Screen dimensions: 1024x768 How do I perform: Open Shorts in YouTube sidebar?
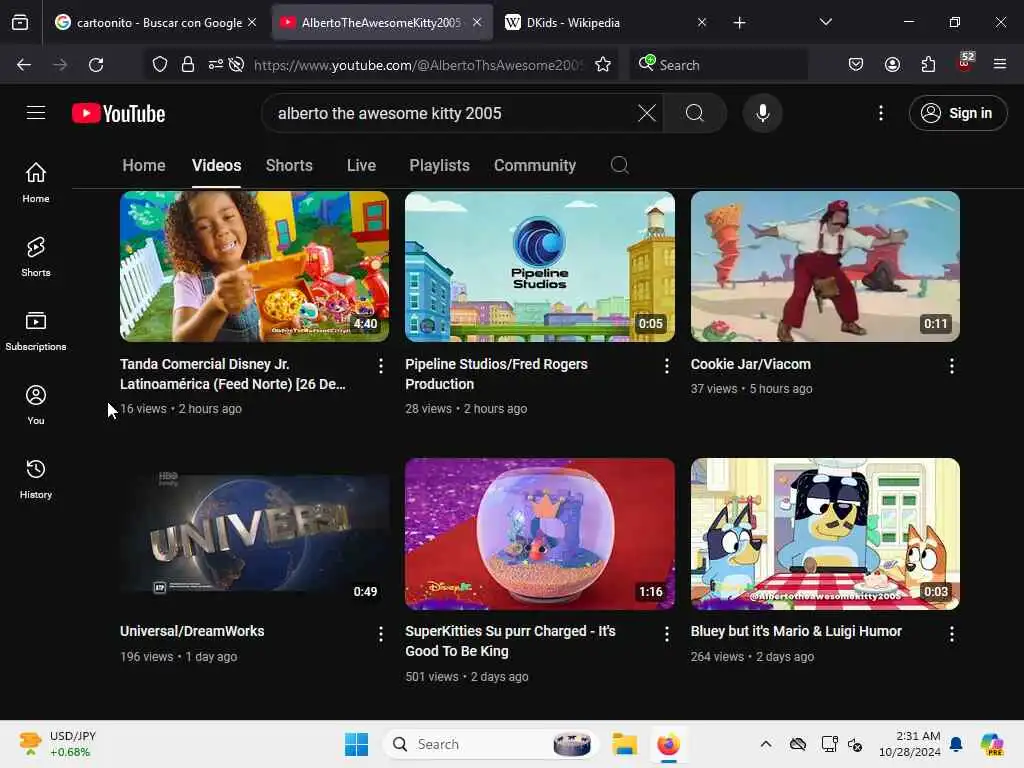tap(36, 257)
